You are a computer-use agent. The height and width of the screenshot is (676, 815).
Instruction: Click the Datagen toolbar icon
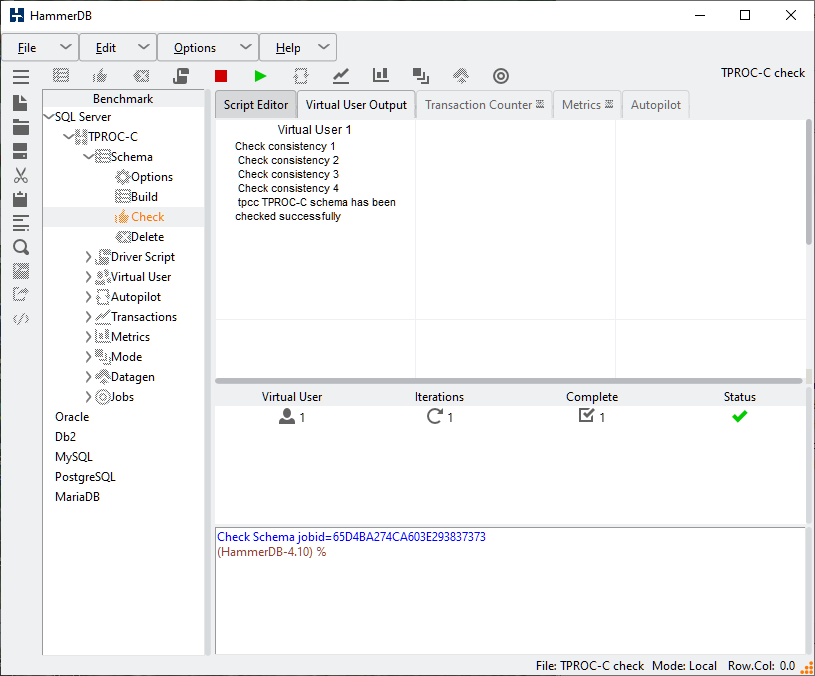click(461, 76)
